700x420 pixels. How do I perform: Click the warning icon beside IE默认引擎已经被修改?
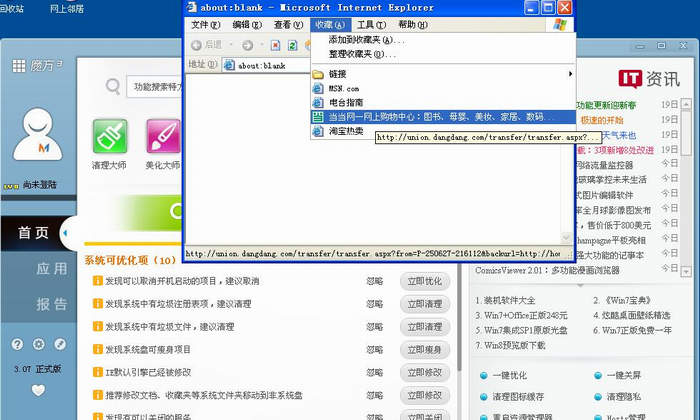tap(97, 372)
